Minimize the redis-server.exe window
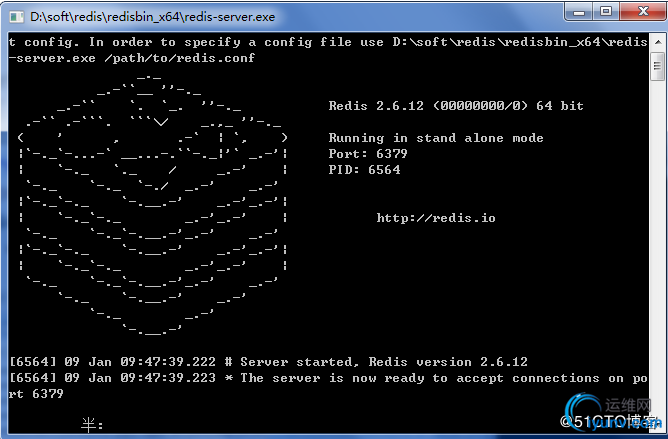The height and width of the screenshot is (439, 668). pos(579,12)
